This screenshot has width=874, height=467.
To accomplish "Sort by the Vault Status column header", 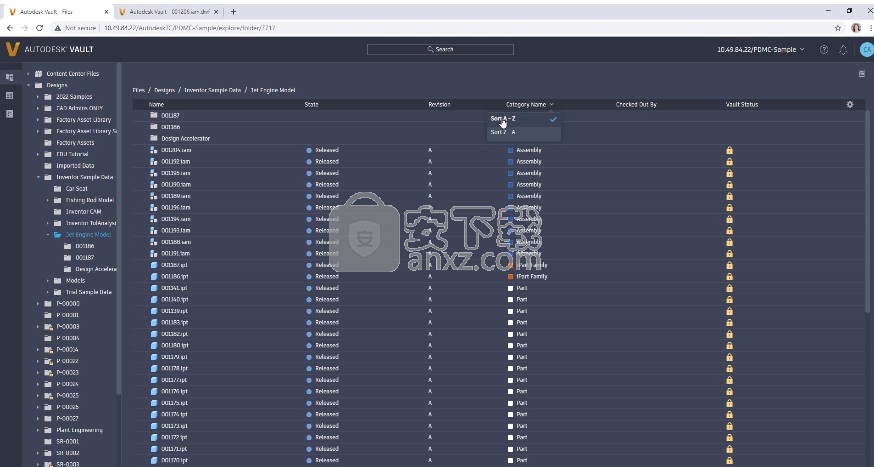I will pos(742,104).
